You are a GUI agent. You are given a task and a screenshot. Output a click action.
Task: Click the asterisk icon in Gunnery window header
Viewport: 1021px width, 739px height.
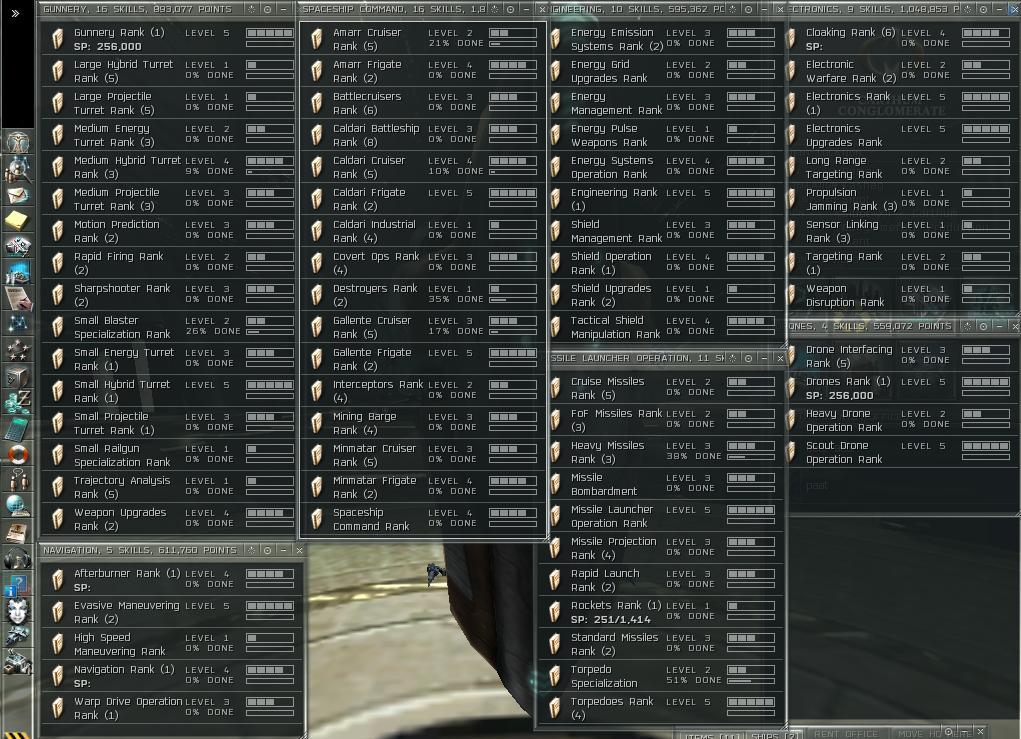click(x=251, y=9)
